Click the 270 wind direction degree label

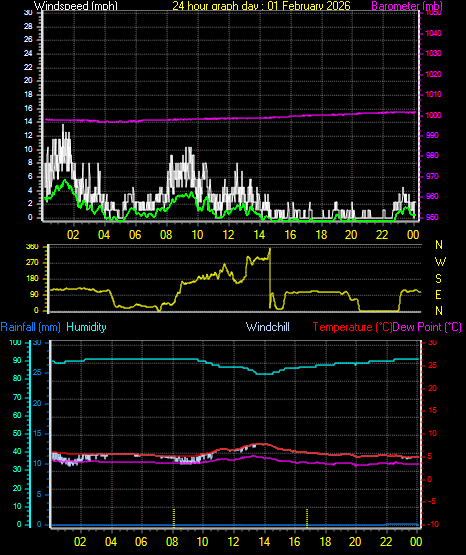coord(33,263)
